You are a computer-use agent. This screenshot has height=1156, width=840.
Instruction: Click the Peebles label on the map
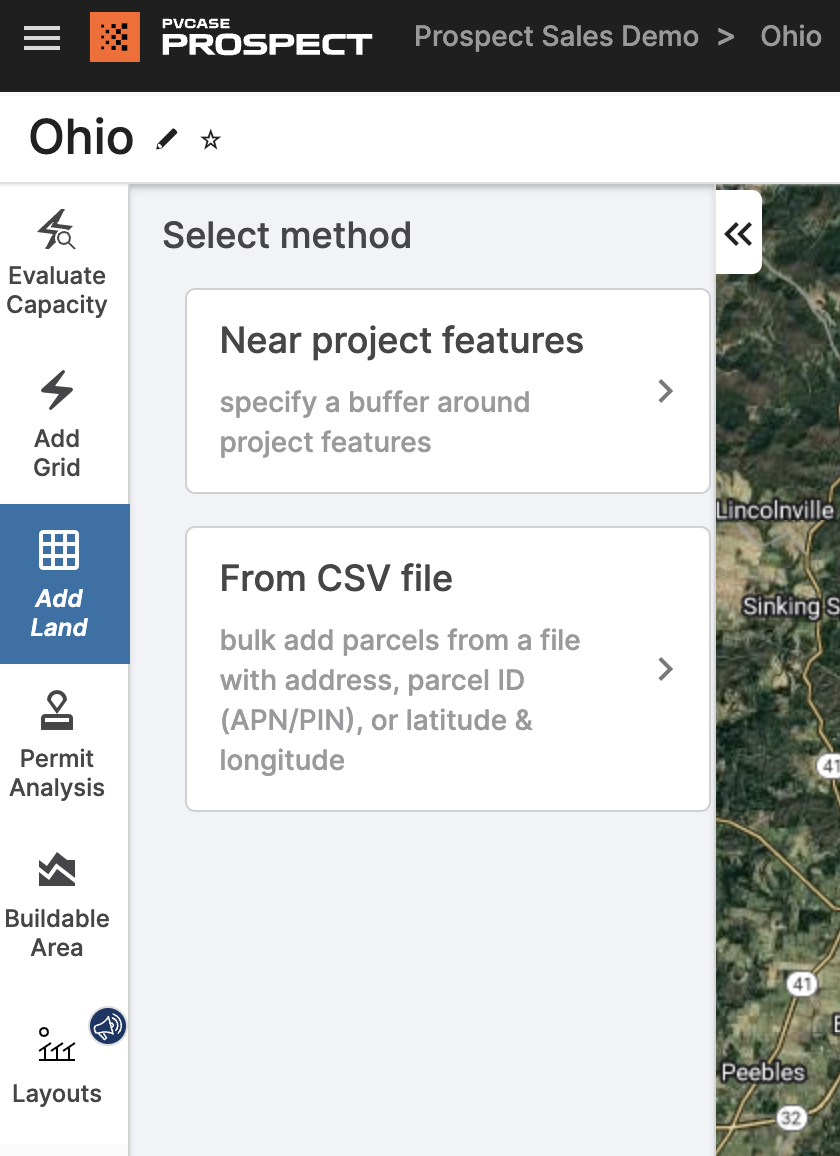coord(763,1072)
